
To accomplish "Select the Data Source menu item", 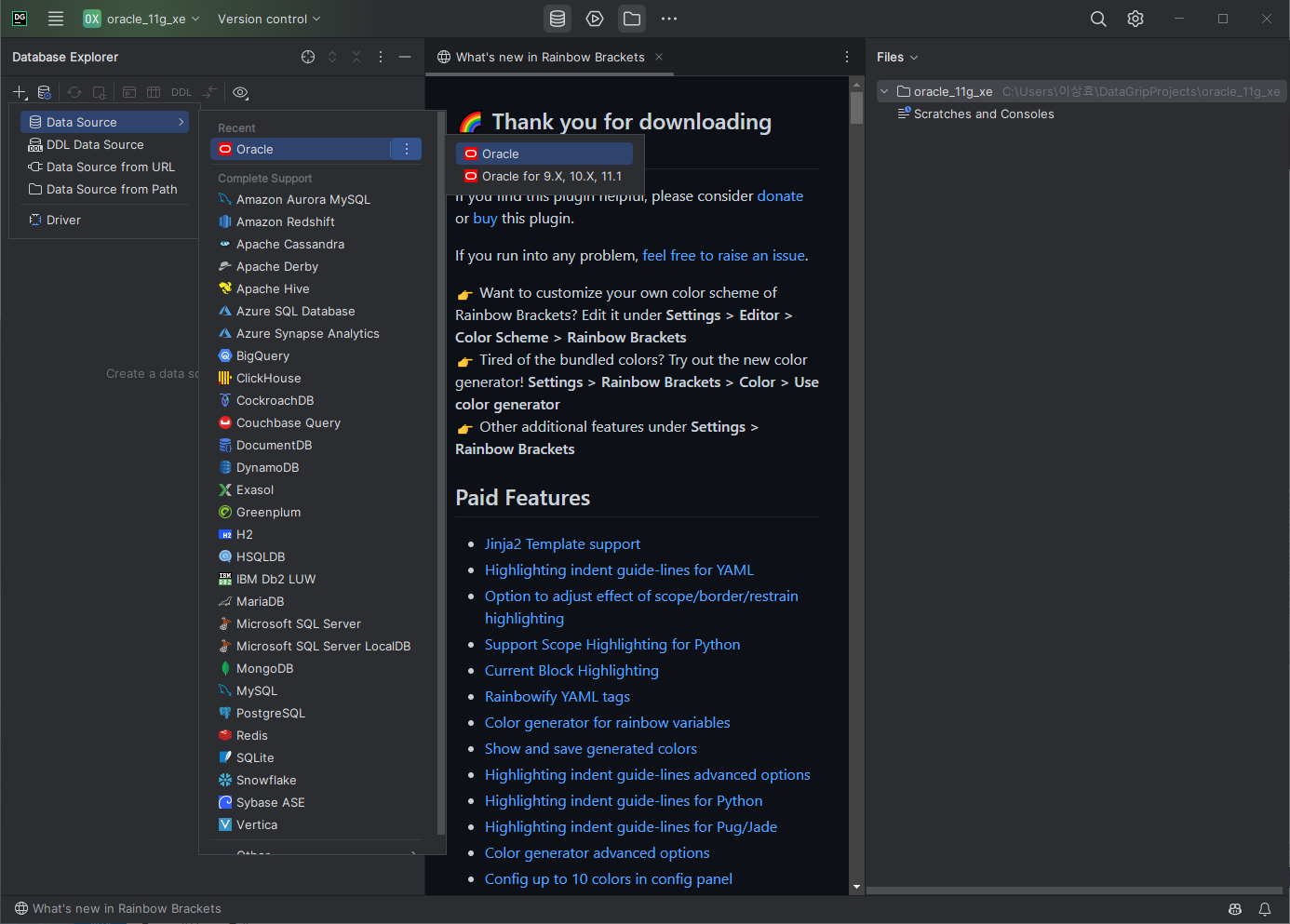I will 104,122.
